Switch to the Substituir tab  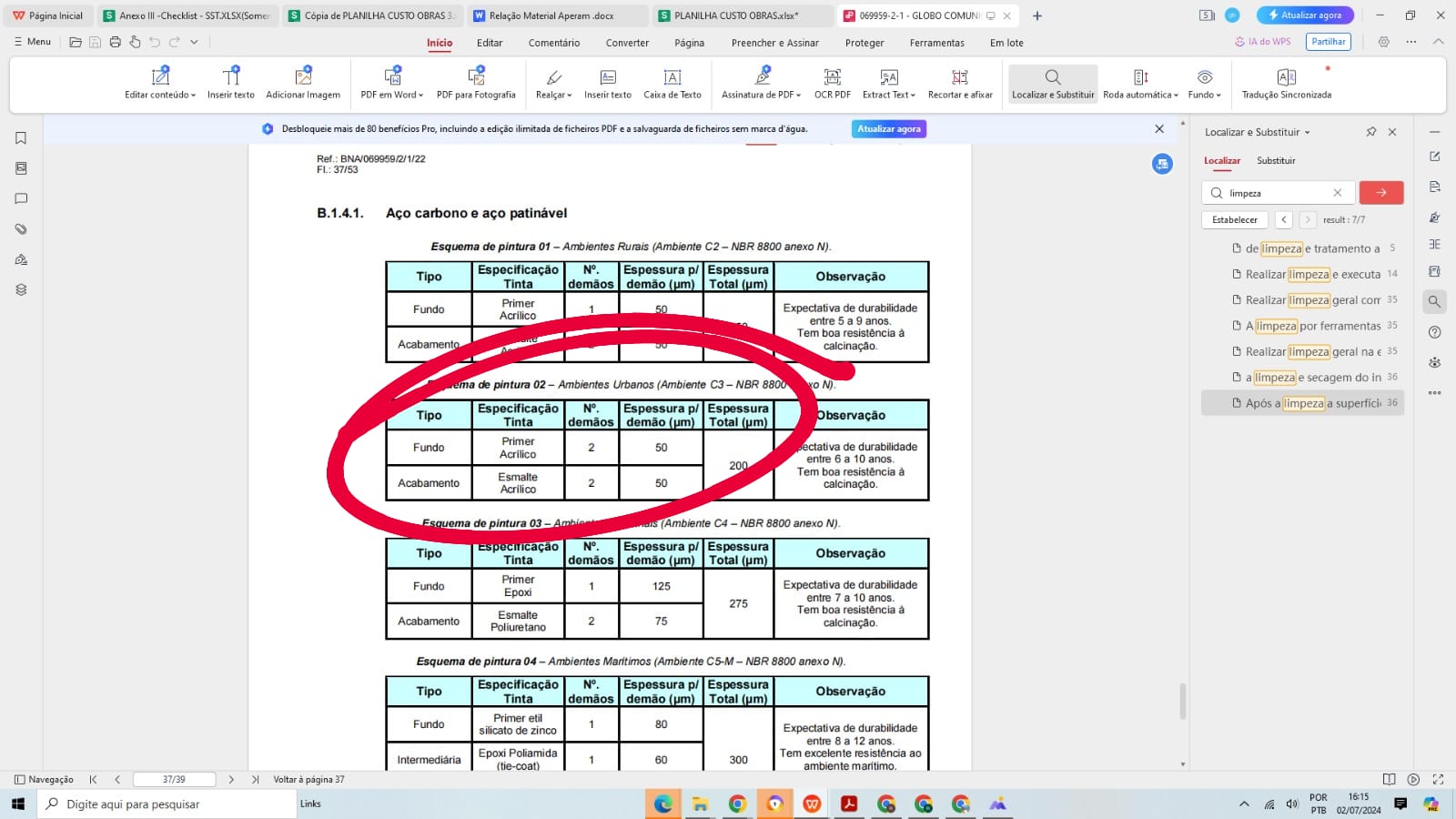point(1276,161)
